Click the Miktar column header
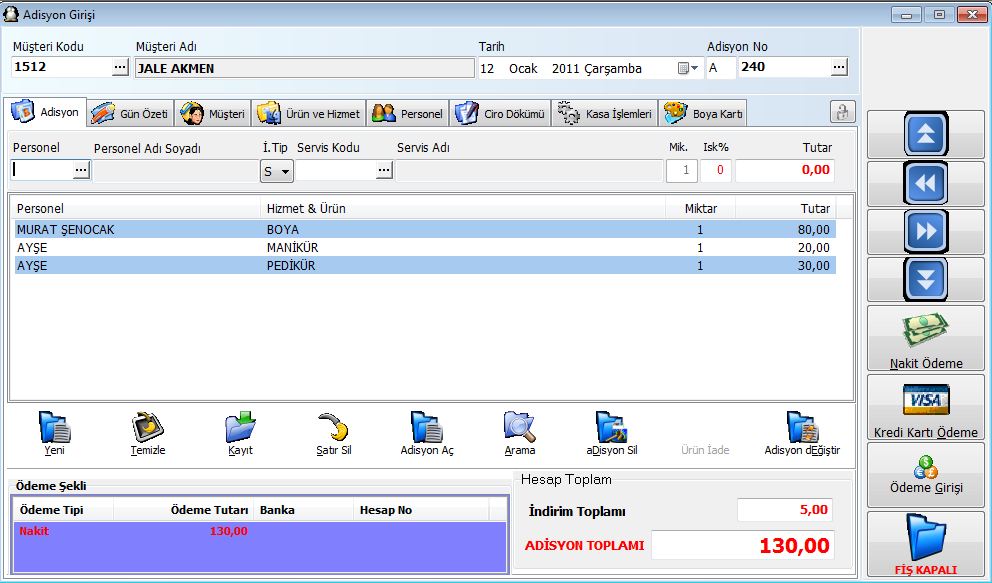This screenshot has height=583, width=992. click(x=701, y=209)
